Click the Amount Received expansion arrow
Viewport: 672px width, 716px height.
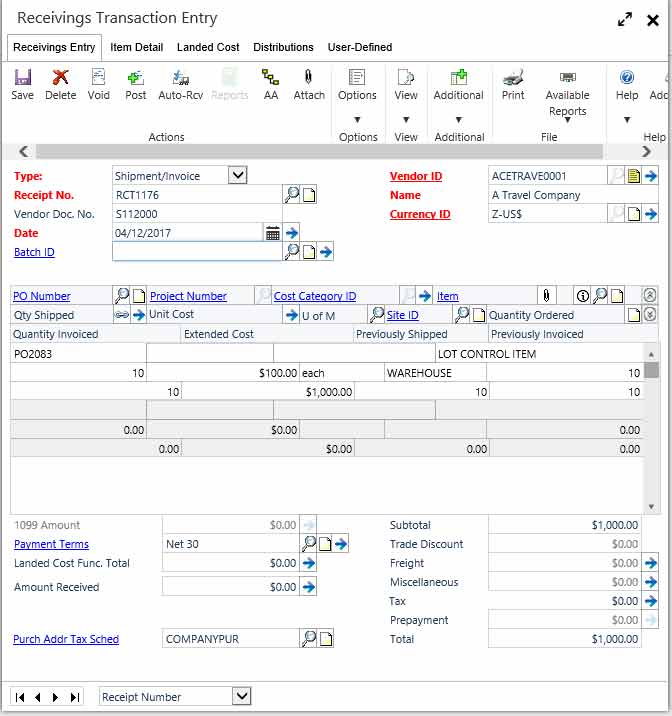coord(309,587)
